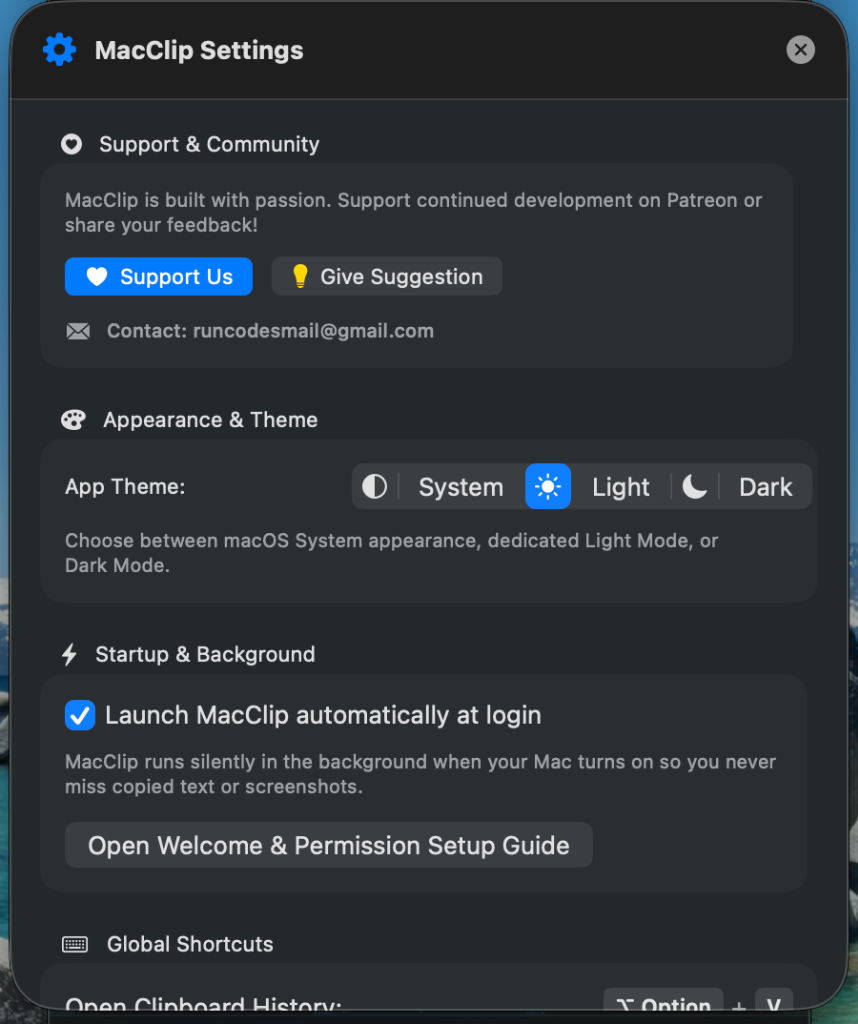
Task: Click the white heart inside Support Us
Action: [x=97, y=276]
